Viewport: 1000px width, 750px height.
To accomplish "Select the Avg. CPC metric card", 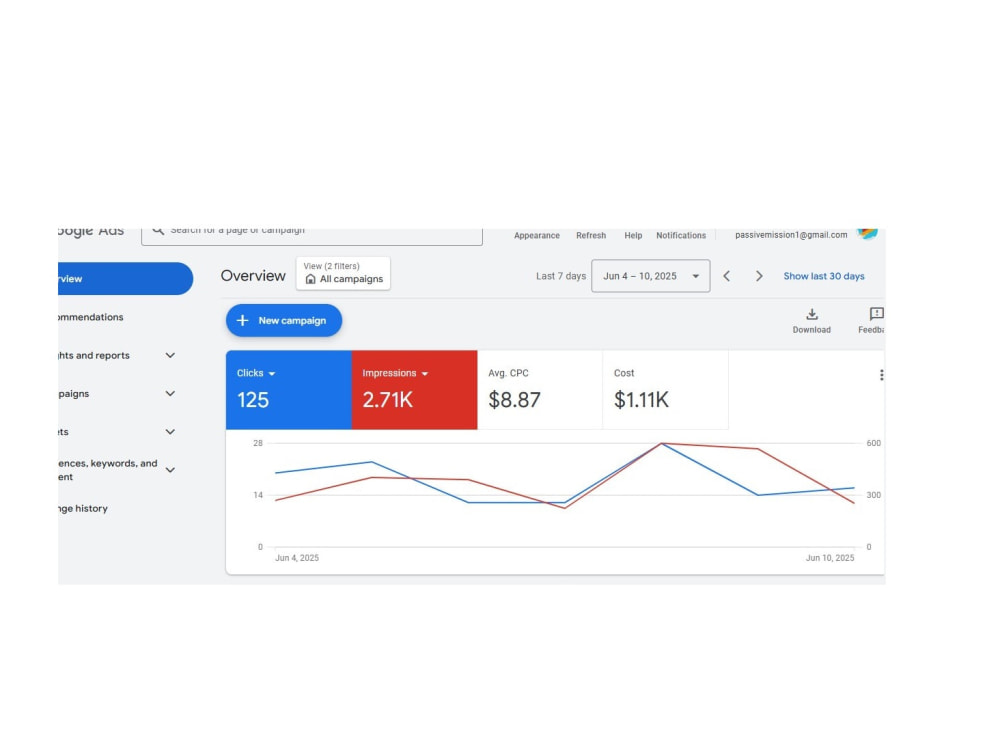I will (x=540, y=390).
